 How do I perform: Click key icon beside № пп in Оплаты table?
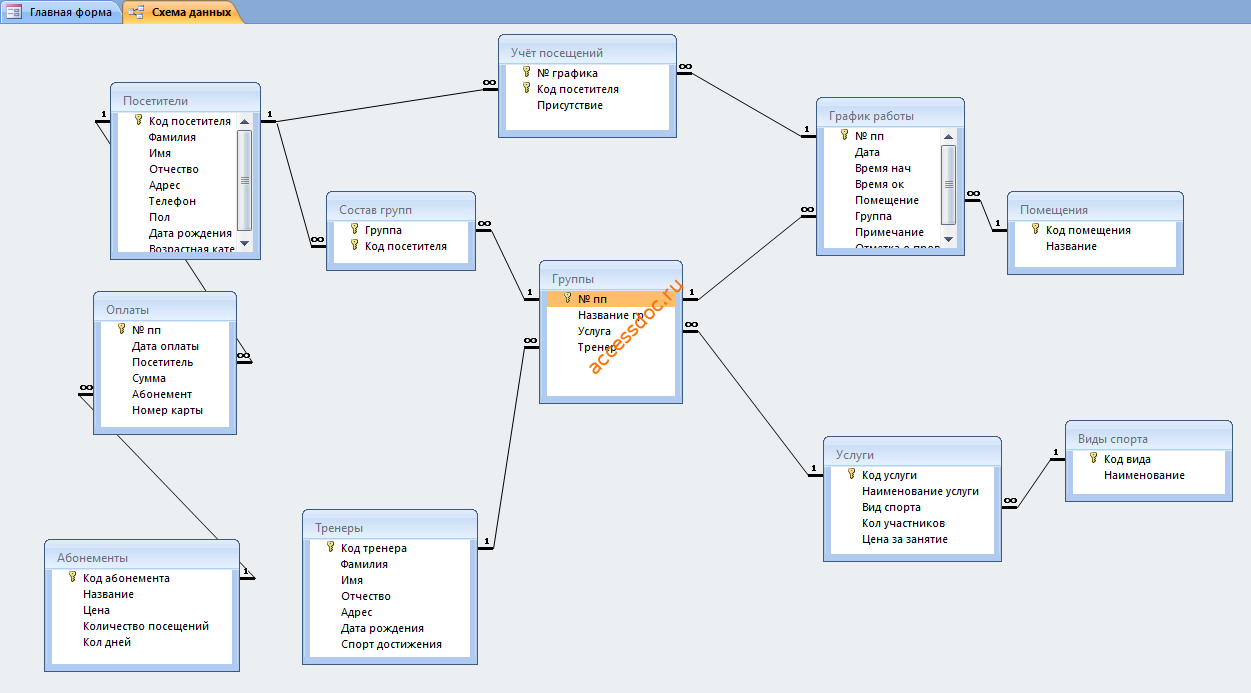click(121, 329)
